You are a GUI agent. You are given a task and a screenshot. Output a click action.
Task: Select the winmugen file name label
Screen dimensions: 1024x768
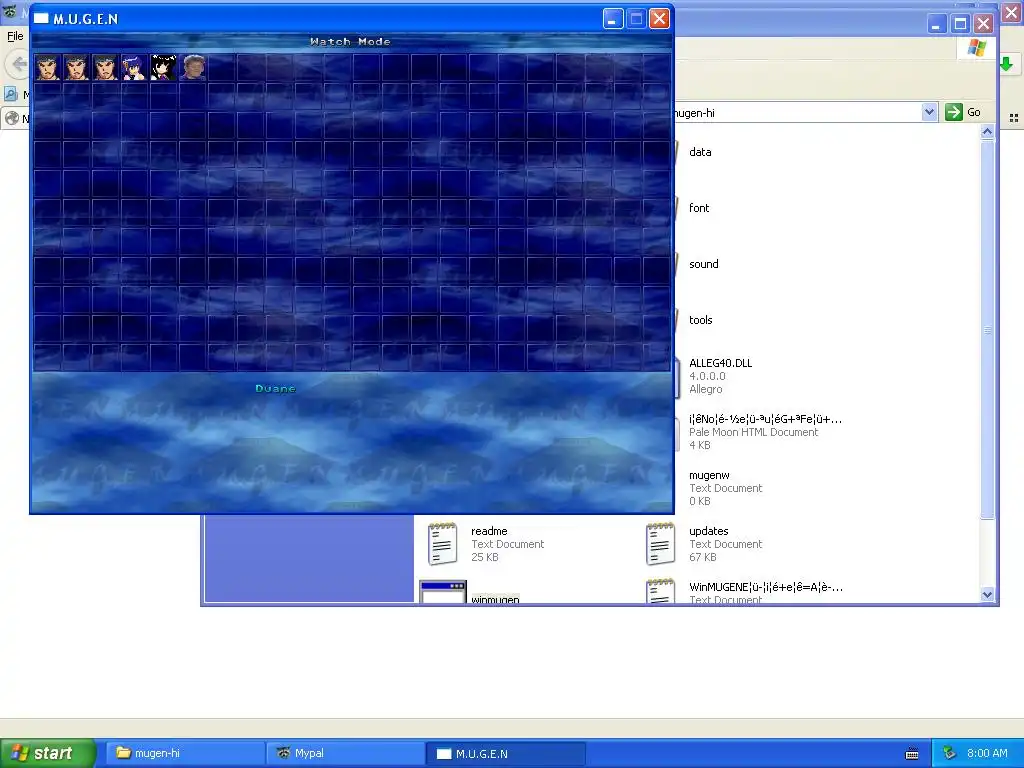coord(495,599)
